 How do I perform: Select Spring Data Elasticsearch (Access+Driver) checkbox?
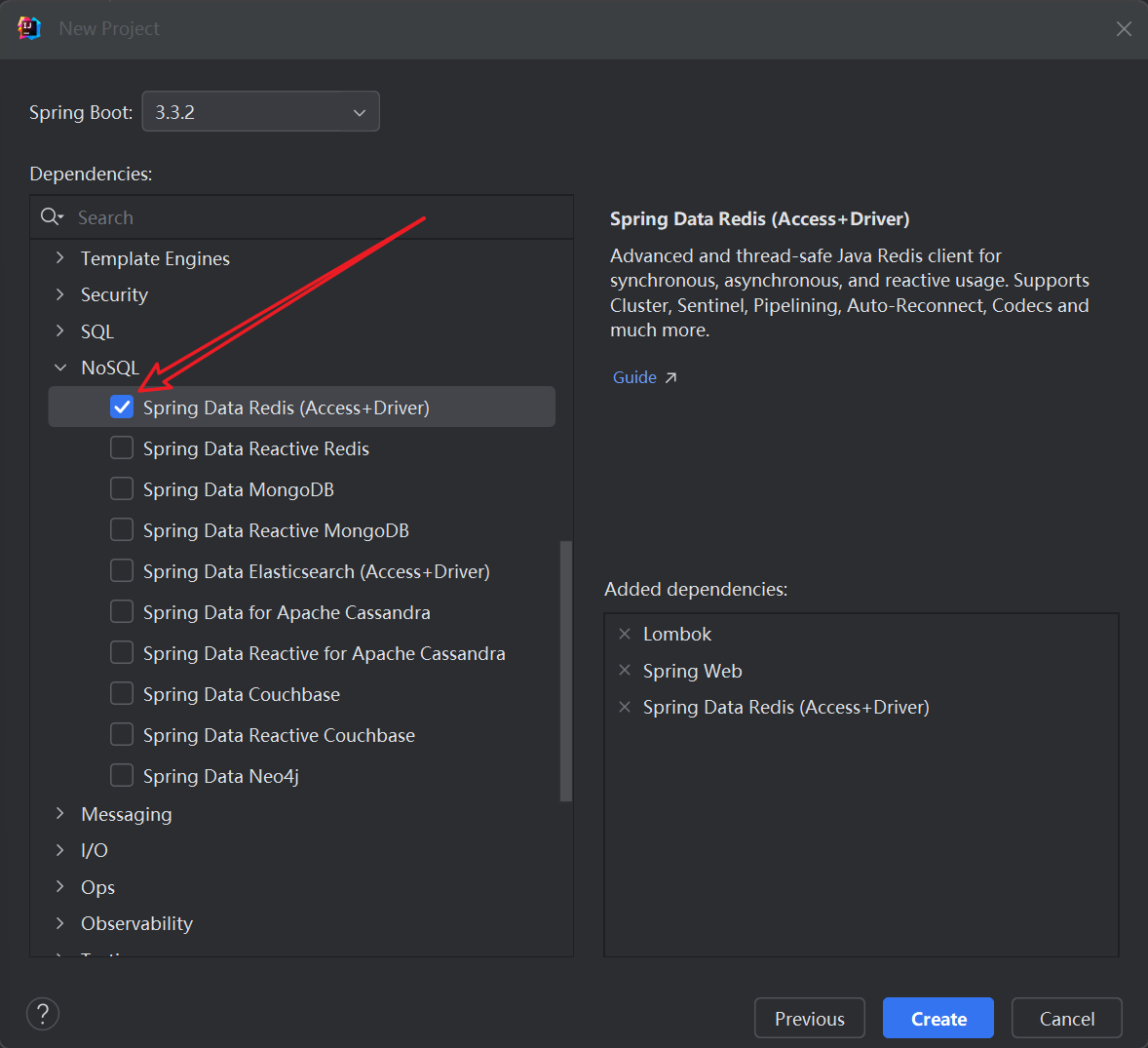(122, 570)
